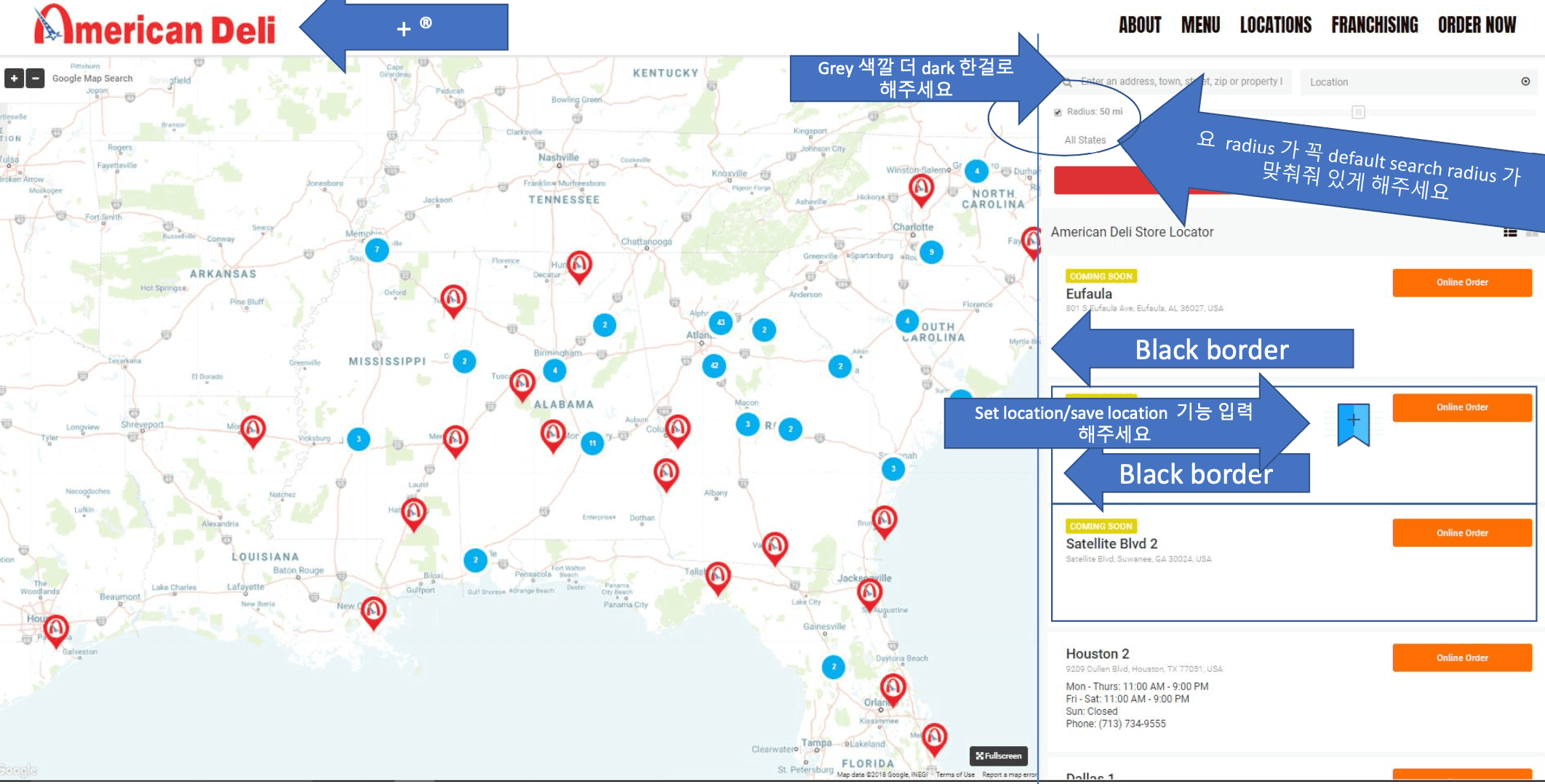Click the cluster marker labeled 11
Viewport: 1545px width, 784px height.
point(593,443)
